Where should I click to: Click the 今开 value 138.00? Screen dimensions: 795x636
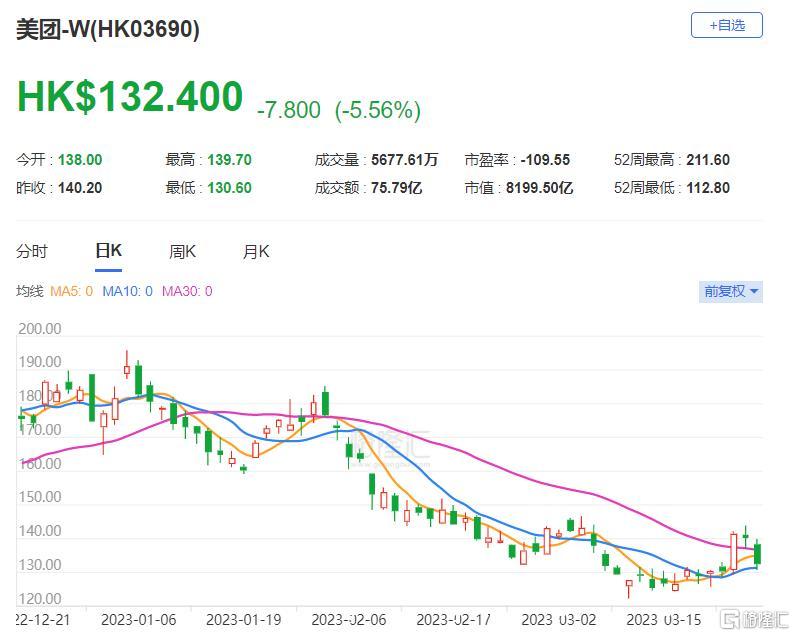[x=80, y=160]
